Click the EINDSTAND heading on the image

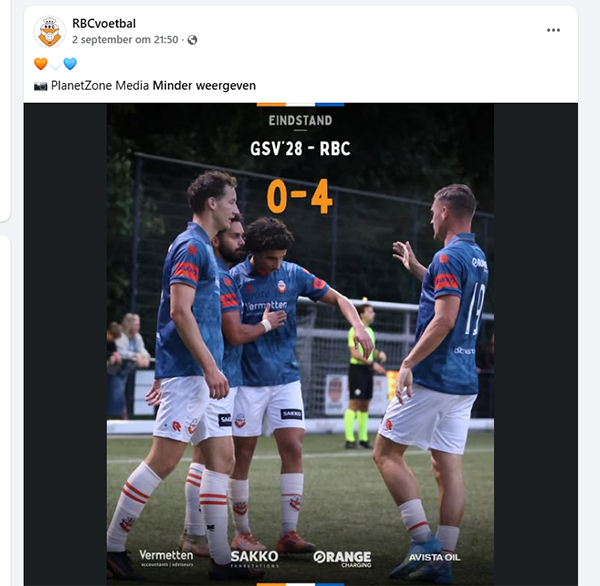300,121
